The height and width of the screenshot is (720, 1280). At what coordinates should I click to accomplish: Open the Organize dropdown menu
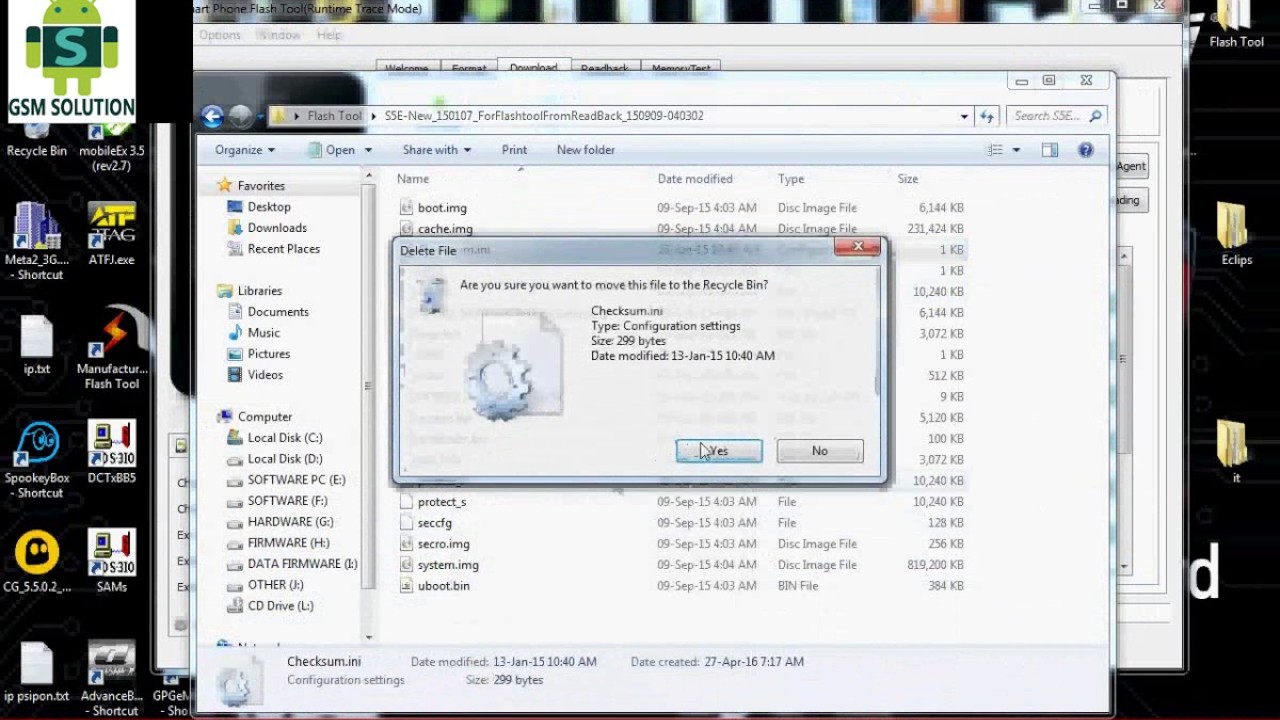tap(245, 150)
